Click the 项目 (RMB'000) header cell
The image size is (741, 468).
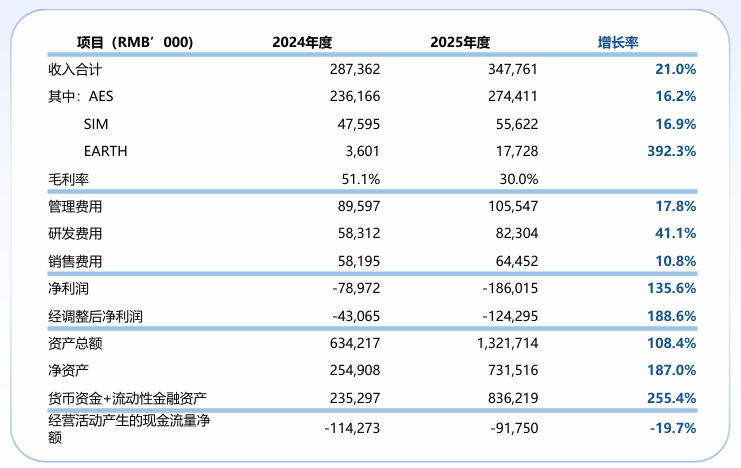click(135, 42)
